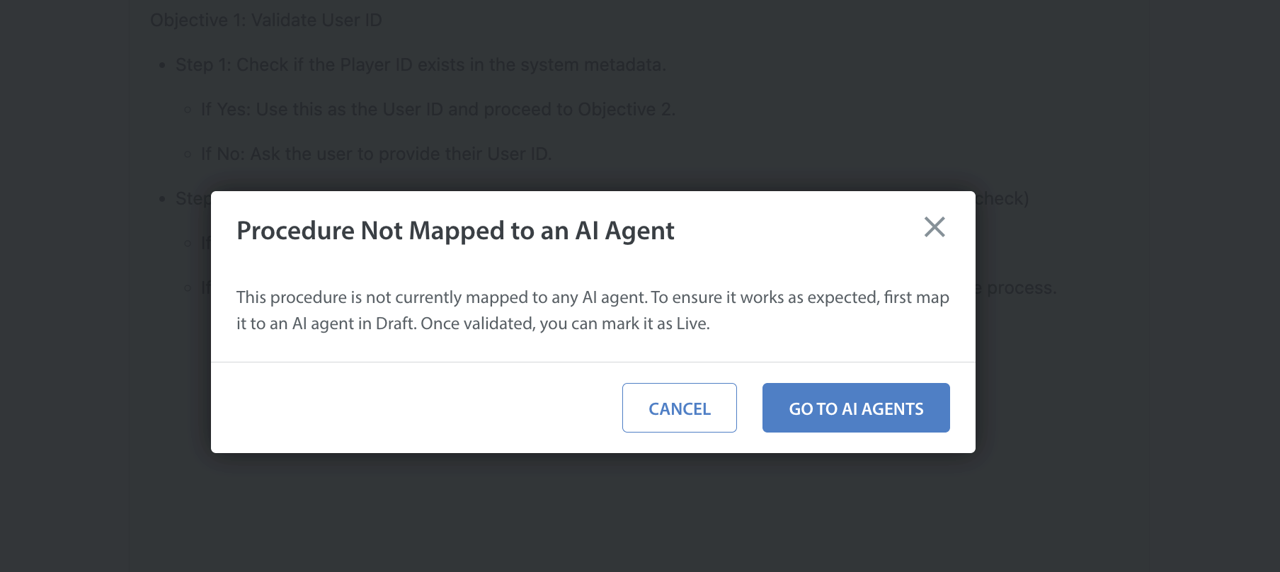This screenshot has height=572, width=1280.
Task: Click the "If No: Ask the user" line
Action: (376, 154)
